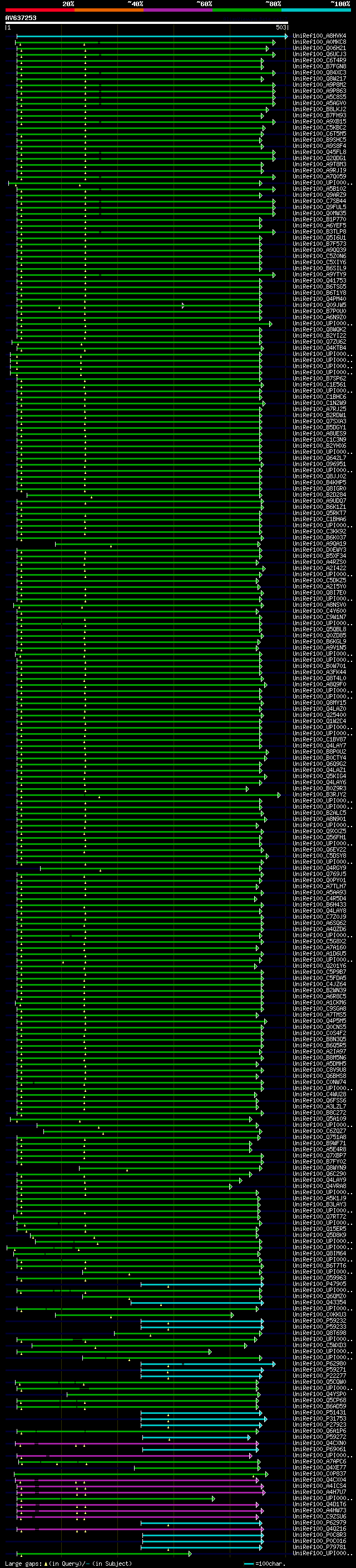This screenshot has width=356, height=1568.
Task: Select the UniRef100_B9SHC5 label
Action: coord(319,140)
